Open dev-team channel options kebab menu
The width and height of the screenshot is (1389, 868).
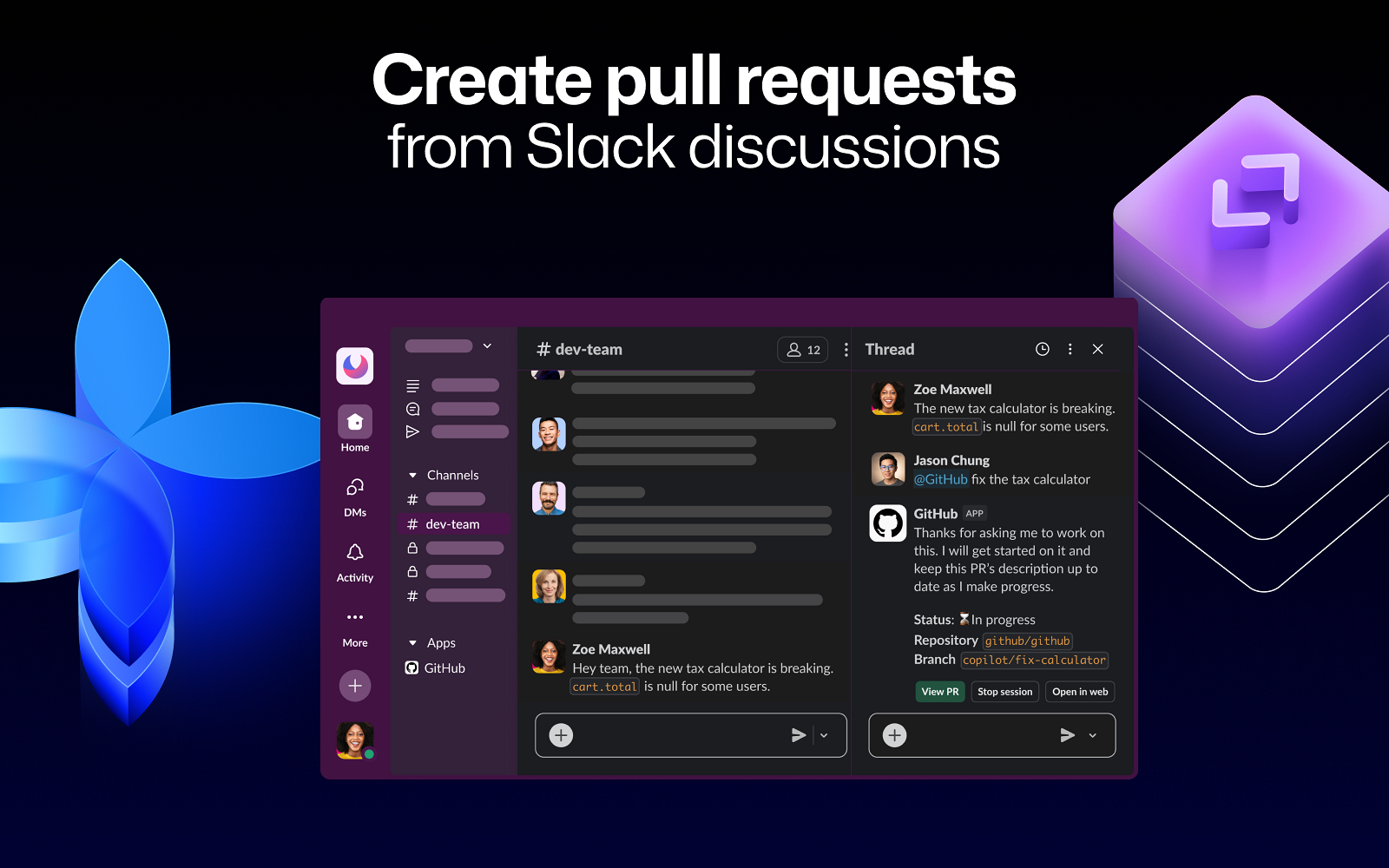pos(846,350)
